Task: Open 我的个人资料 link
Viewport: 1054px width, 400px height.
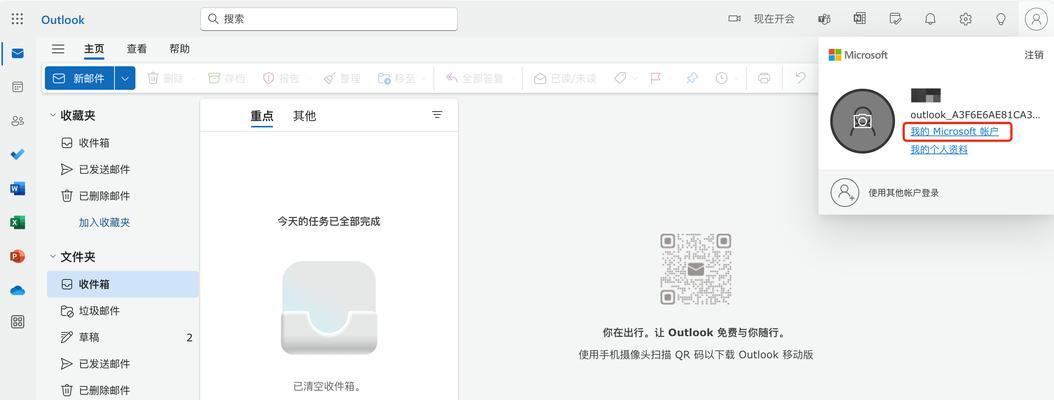Action: pos(939,149)
